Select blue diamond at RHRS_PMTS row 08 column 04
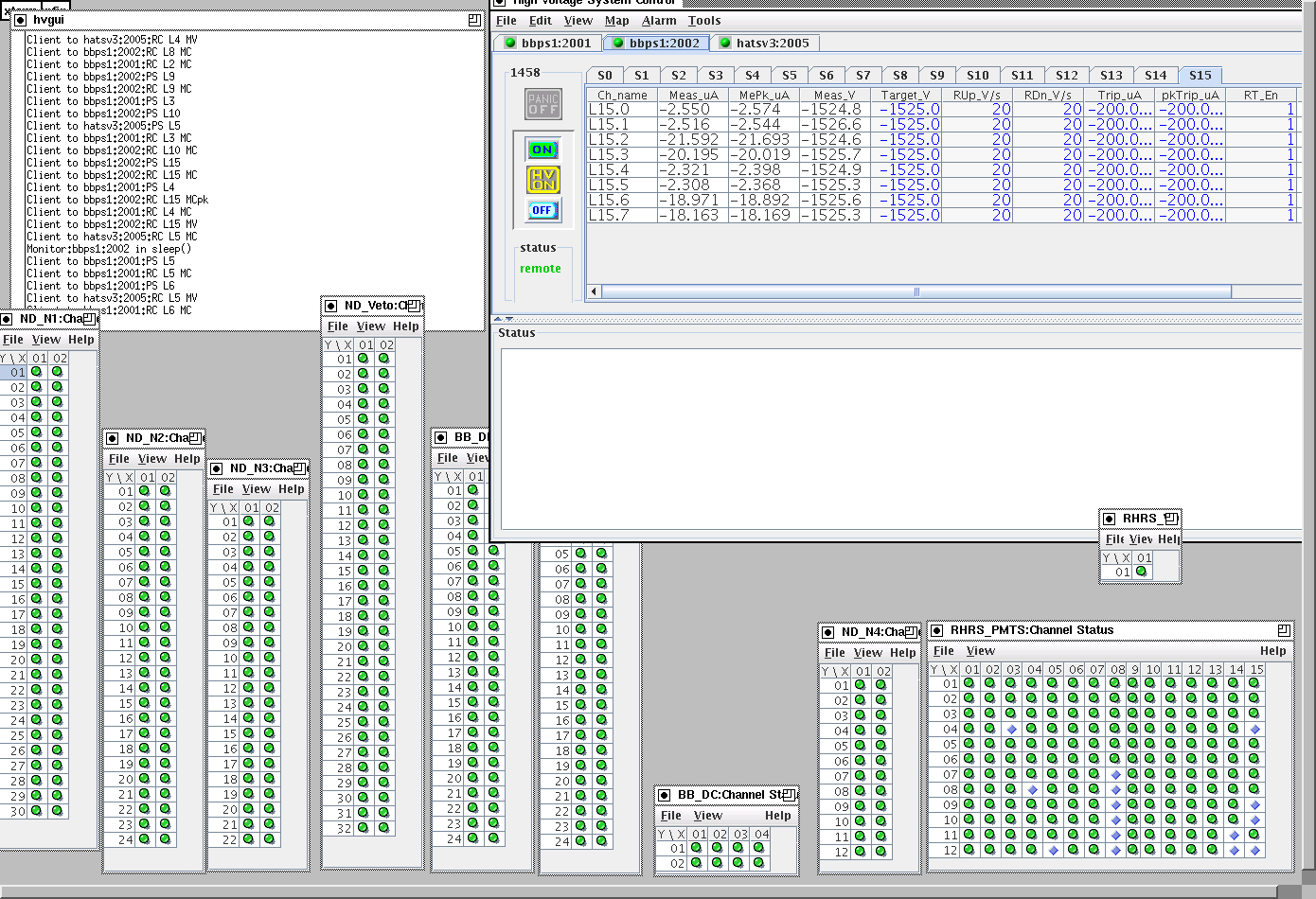Image resolution: width=1316 pixels, height=899 pixels. coord(1032,790)
